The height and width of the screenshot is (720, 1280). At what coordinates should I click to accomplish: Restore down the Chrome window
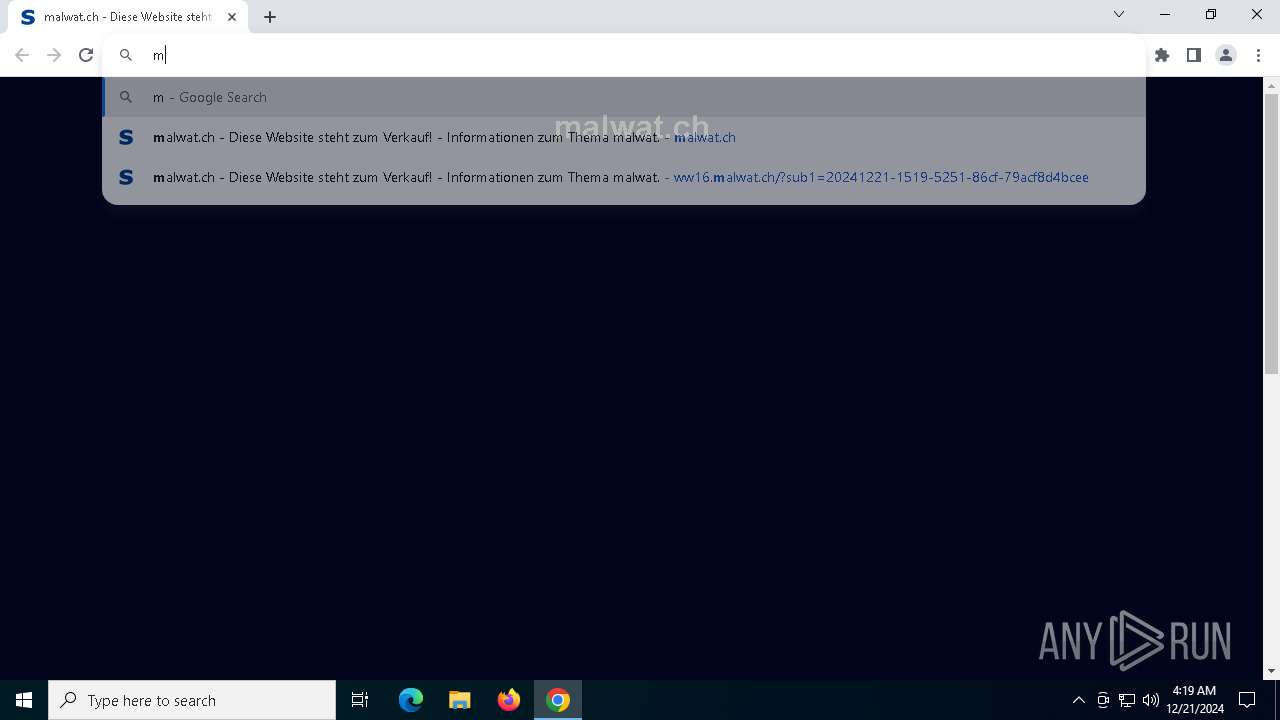click(x=1211, y=14)
